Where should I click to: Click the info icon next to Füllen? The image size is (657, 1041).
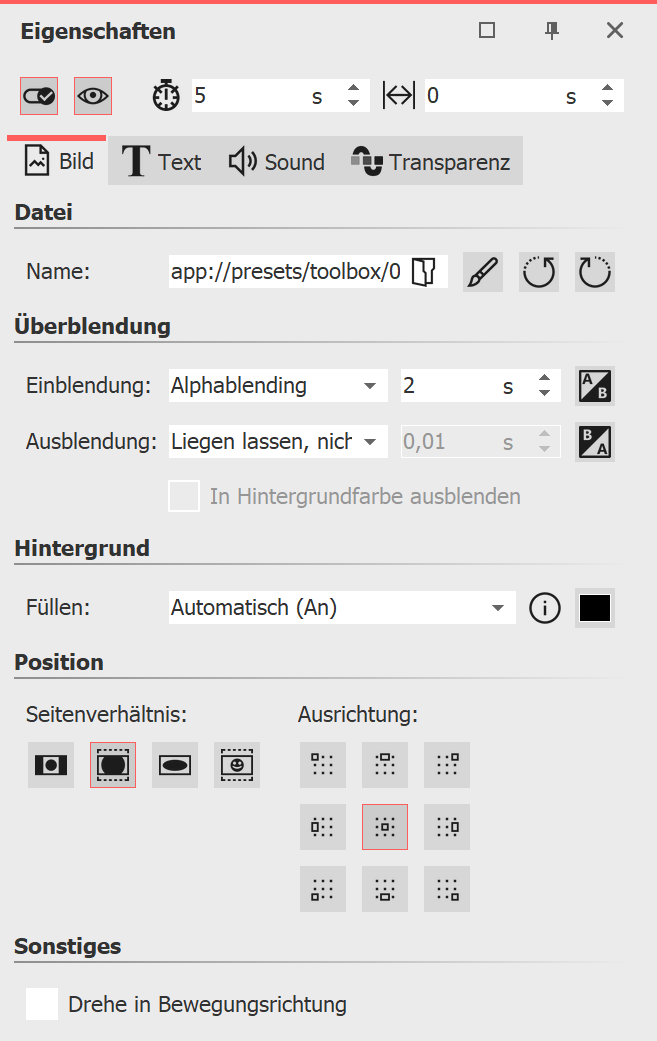[544, 608]
